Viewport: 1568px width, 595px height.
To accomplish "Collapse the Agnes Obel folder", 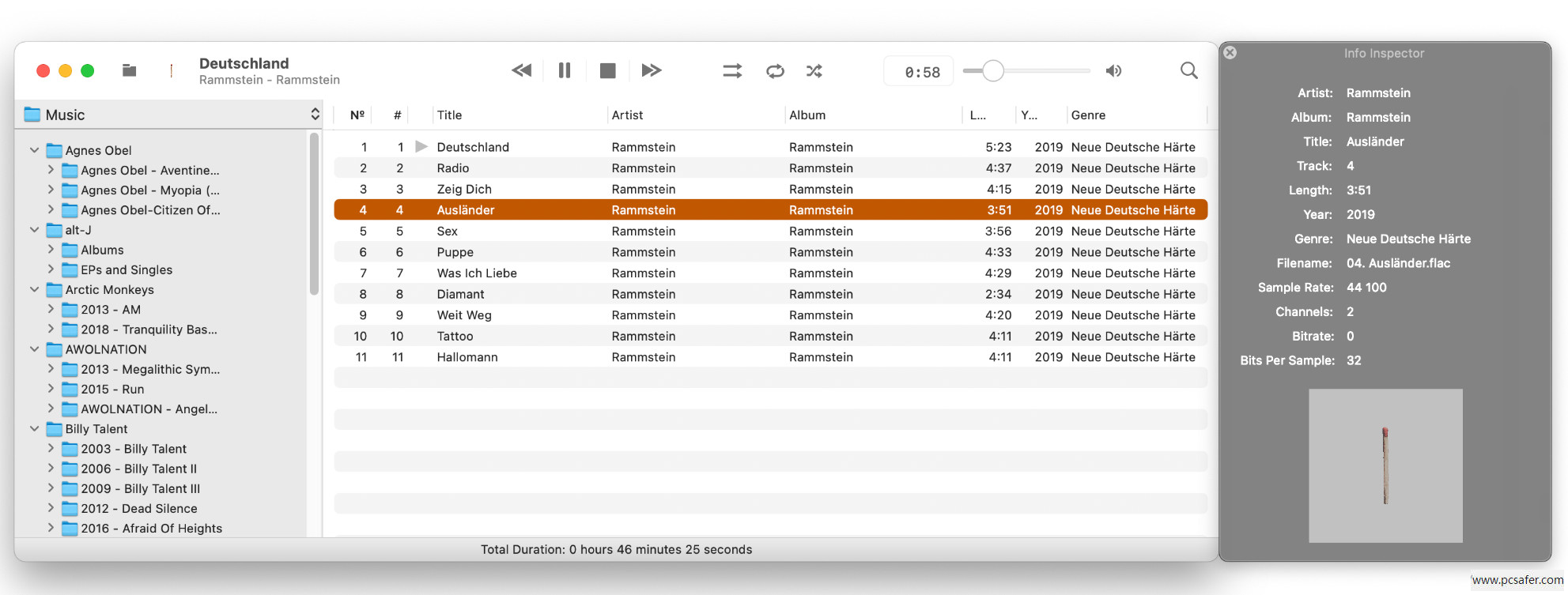I will [34, 150].
